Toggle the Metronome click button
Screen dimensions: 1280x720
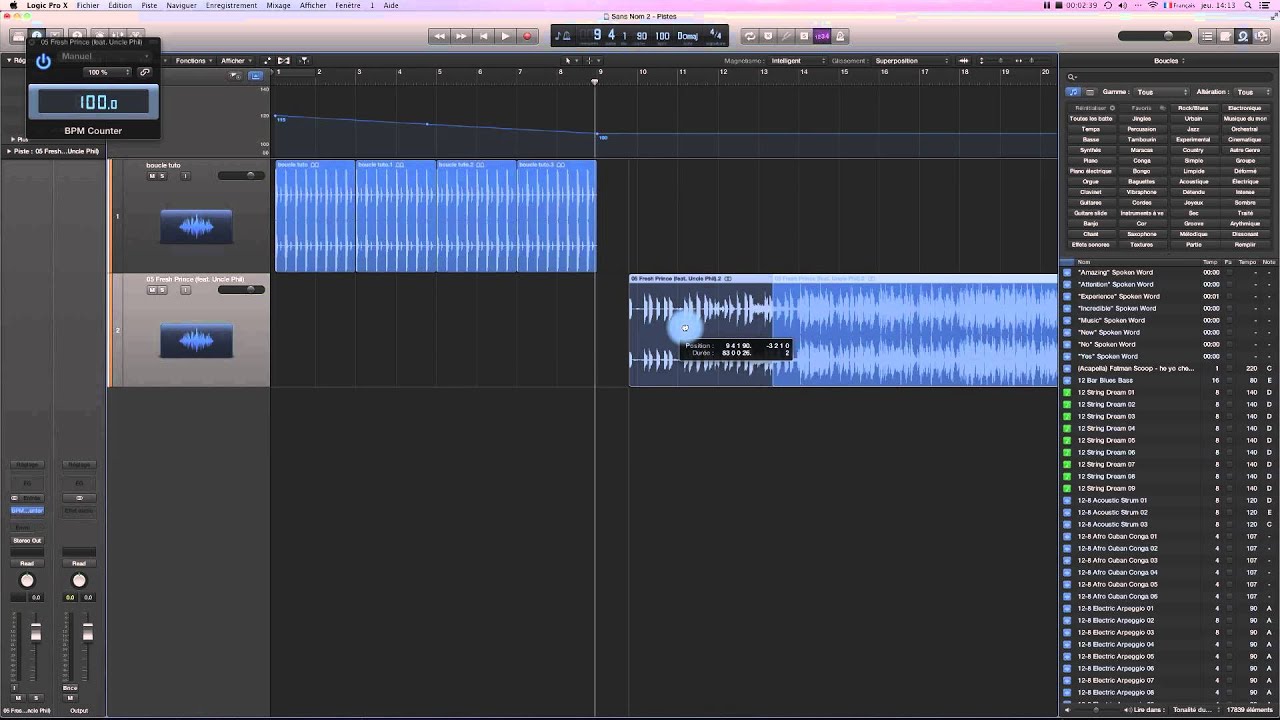tap(840, 36)
